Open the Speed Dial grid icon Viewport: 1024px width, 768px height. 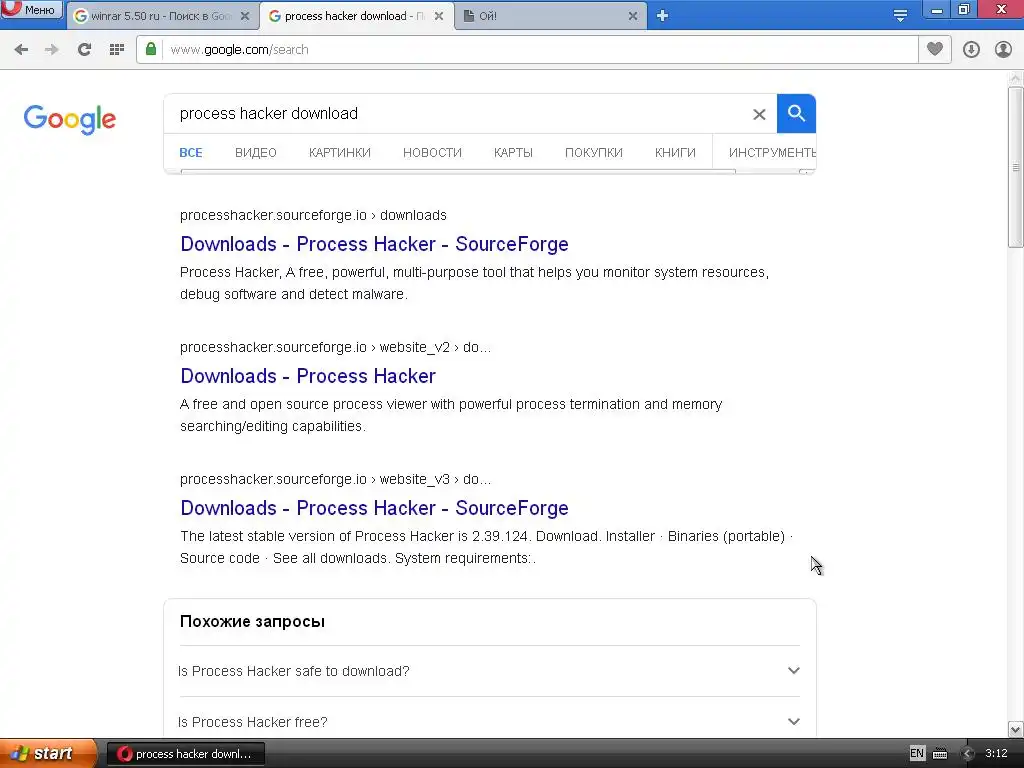[x=117, y=50]
